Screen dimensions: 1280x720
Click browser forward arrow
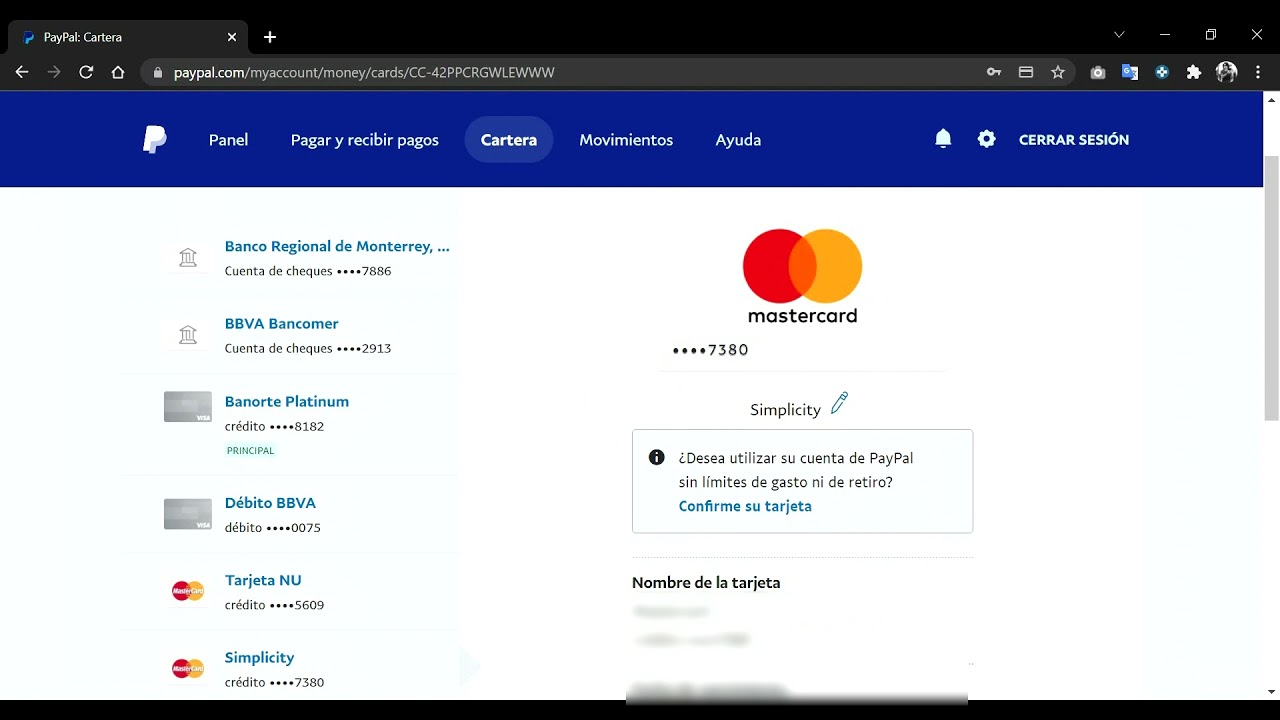[54, 72]
